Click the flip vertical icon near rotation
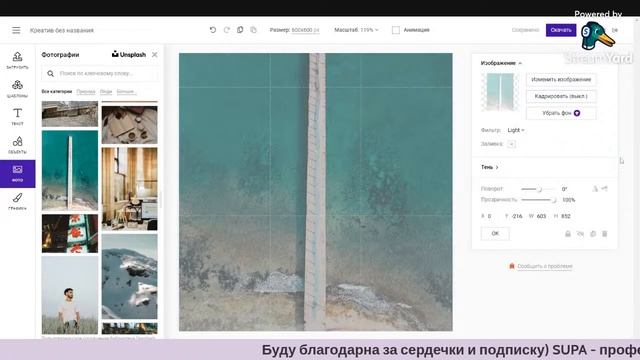Viewport: 640px width, 360px height. (x=604, y=189)
